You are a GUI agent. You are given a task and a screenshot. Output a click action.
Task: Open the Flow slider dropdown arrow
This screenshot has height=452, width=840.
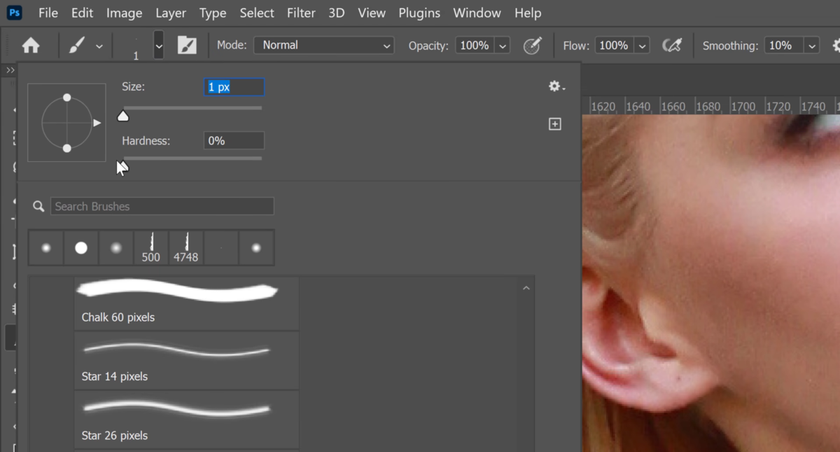pyautogui.click(x=642, y=46)
